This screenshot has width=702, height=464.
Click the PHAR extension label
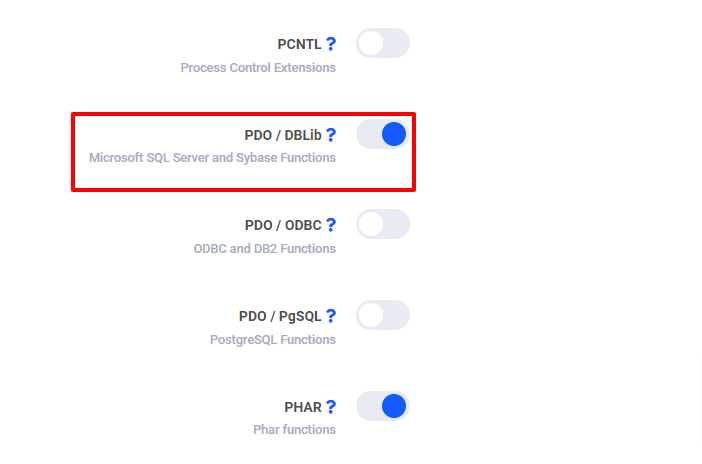coord(303,407)
